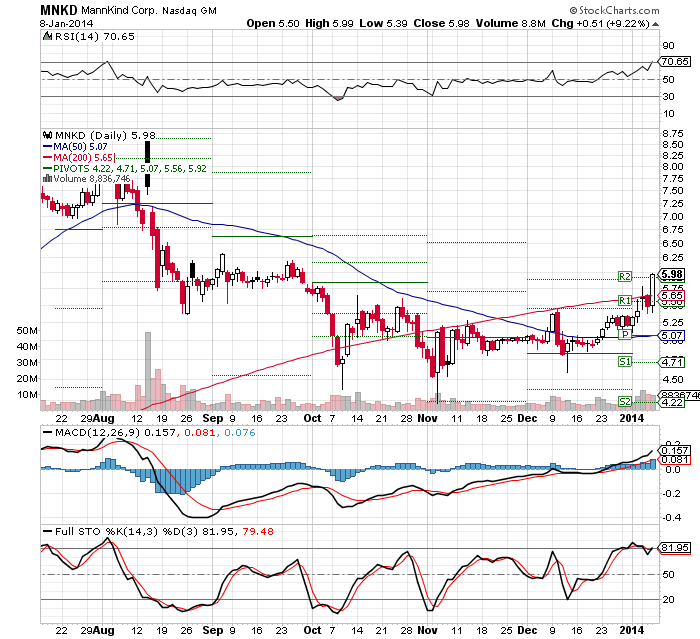Click the 50M volume axis label
This screenshot has width=700, height=639.
[x=27, y=330]
